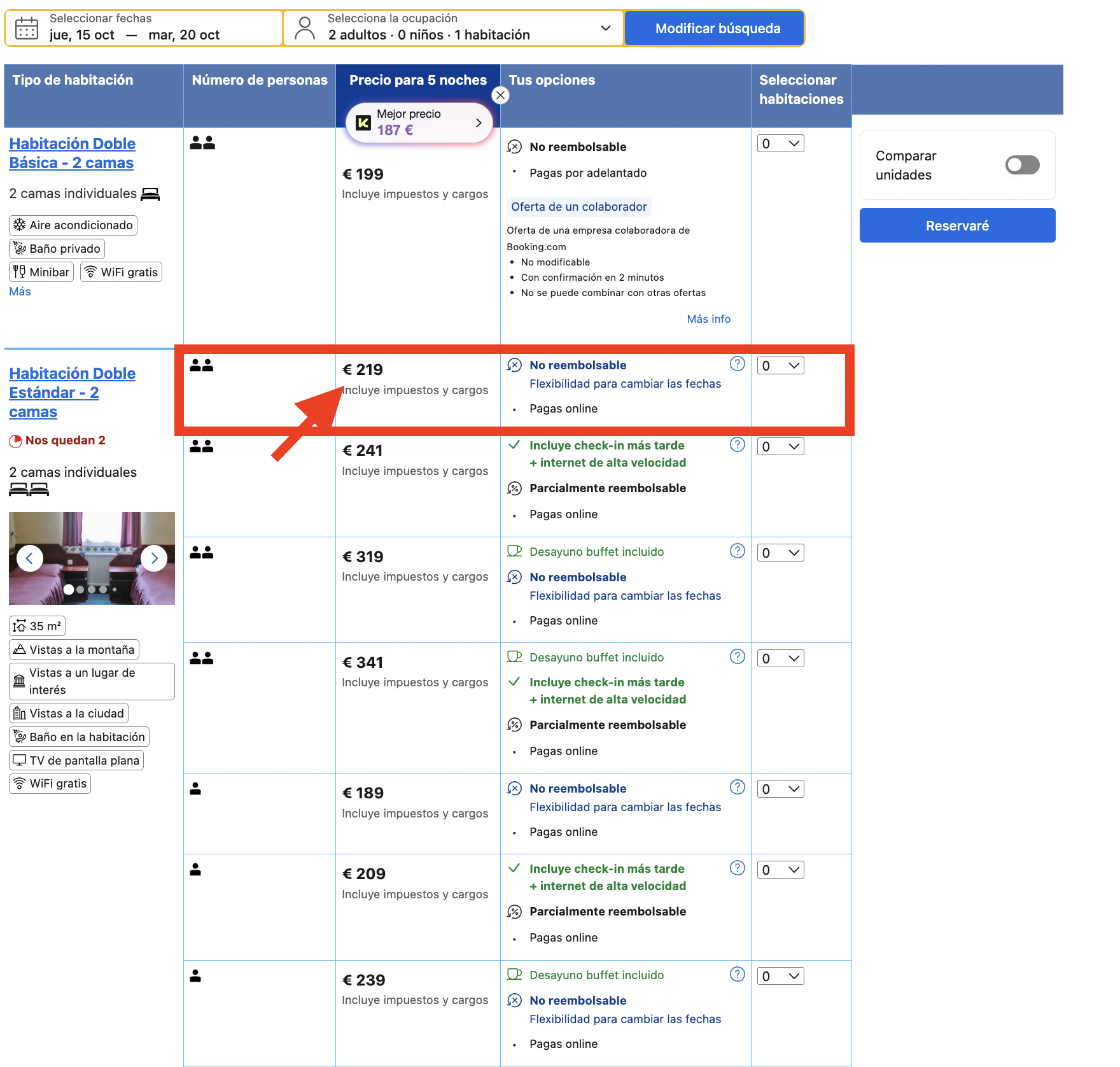Click help icon for the € 241 option
Image resolution: width=1120 pixels, height=1067 pixels.
coord(737,444)
